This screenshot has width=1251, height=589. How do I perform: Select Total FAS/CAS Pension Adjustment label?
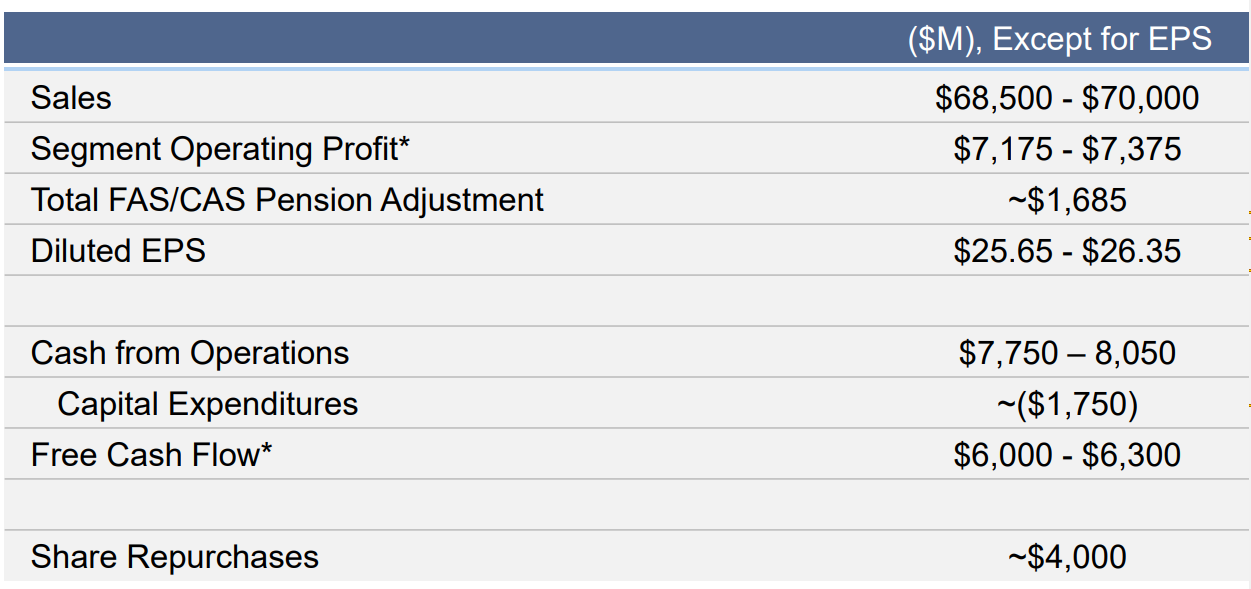pos(287,200)
